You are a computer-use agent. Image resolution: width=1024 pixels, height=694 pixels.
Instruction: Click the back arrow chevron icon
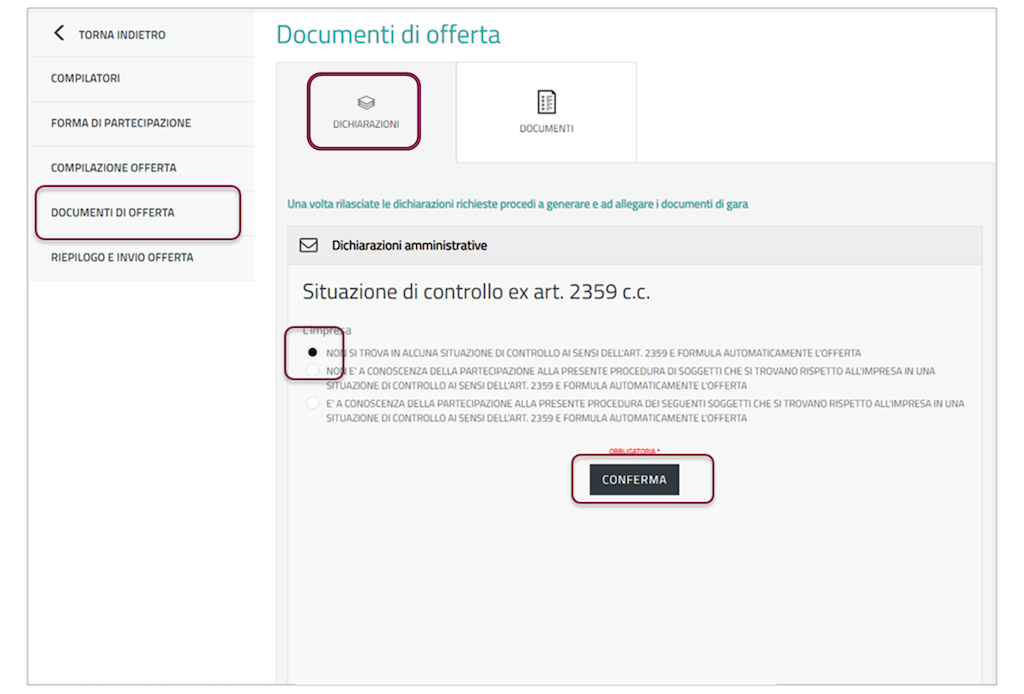pos(58,34)
